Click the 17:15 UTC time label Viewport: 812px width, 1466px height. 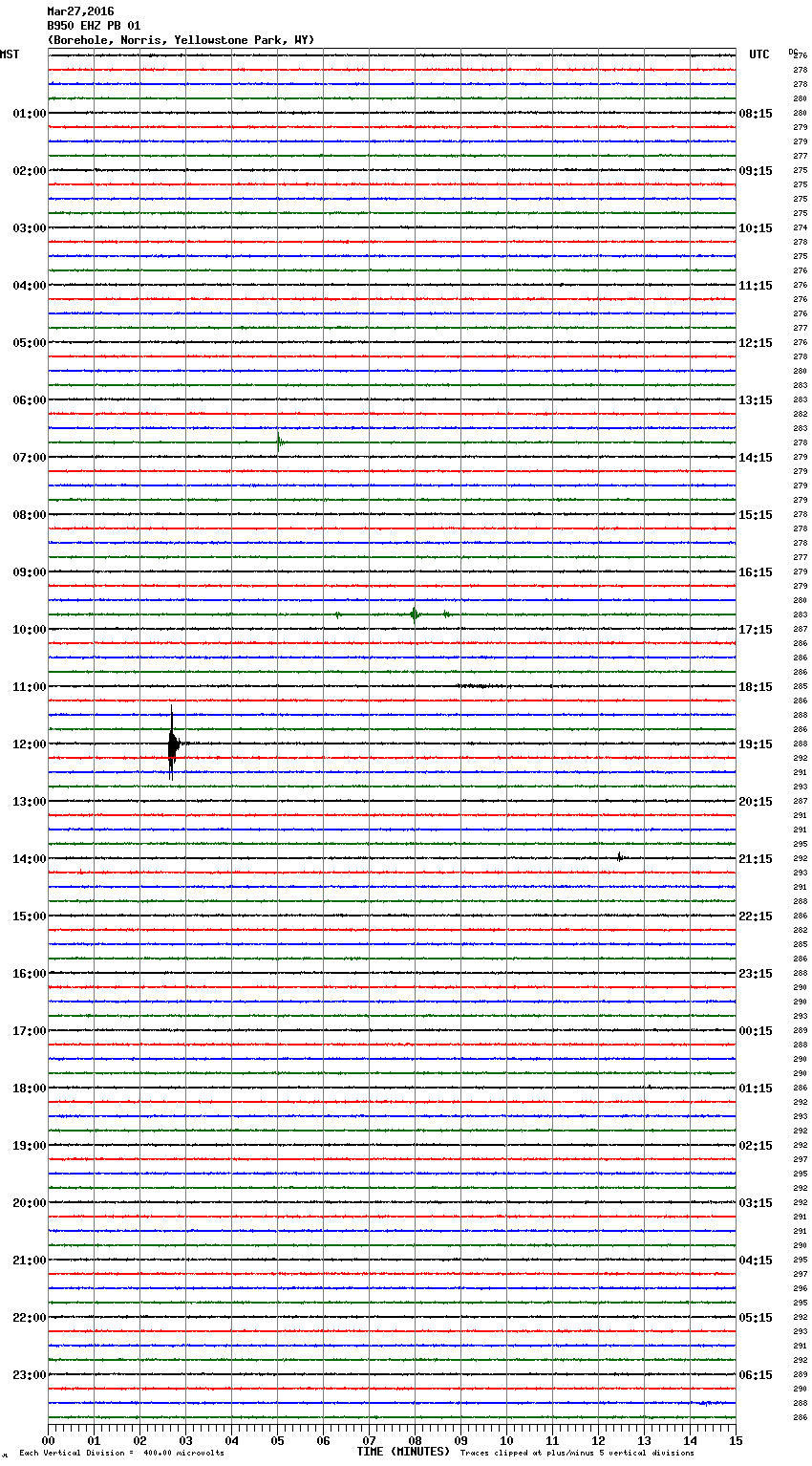(756, 630)
